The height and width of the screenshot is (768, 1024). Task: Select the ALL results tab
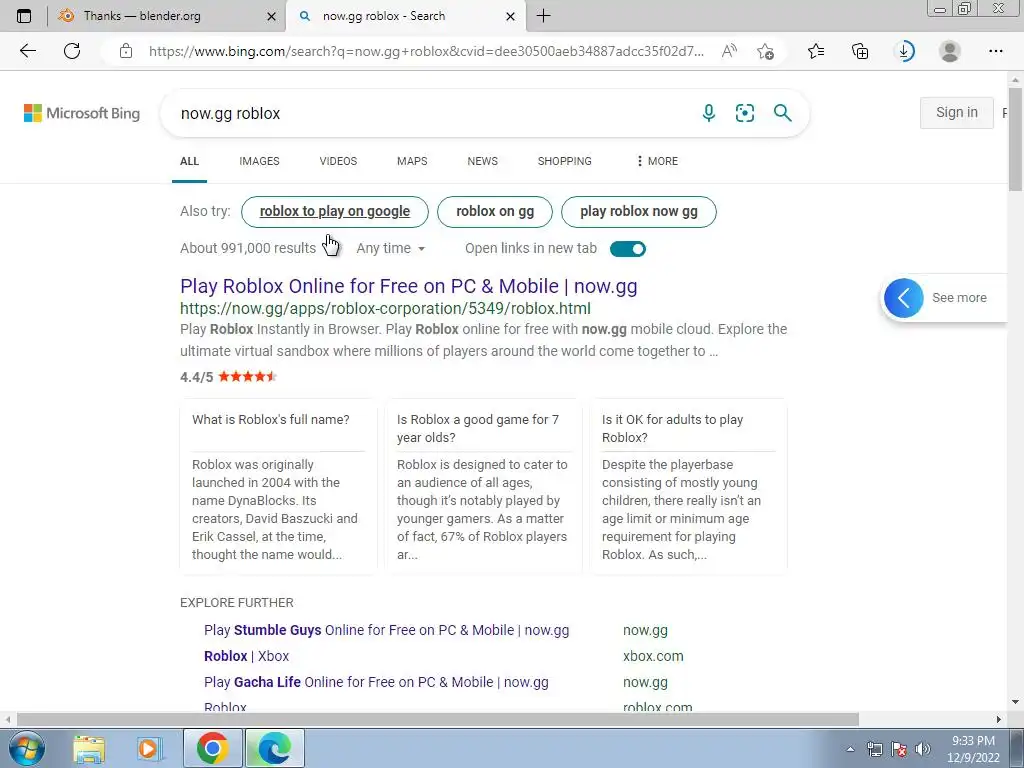189,161
